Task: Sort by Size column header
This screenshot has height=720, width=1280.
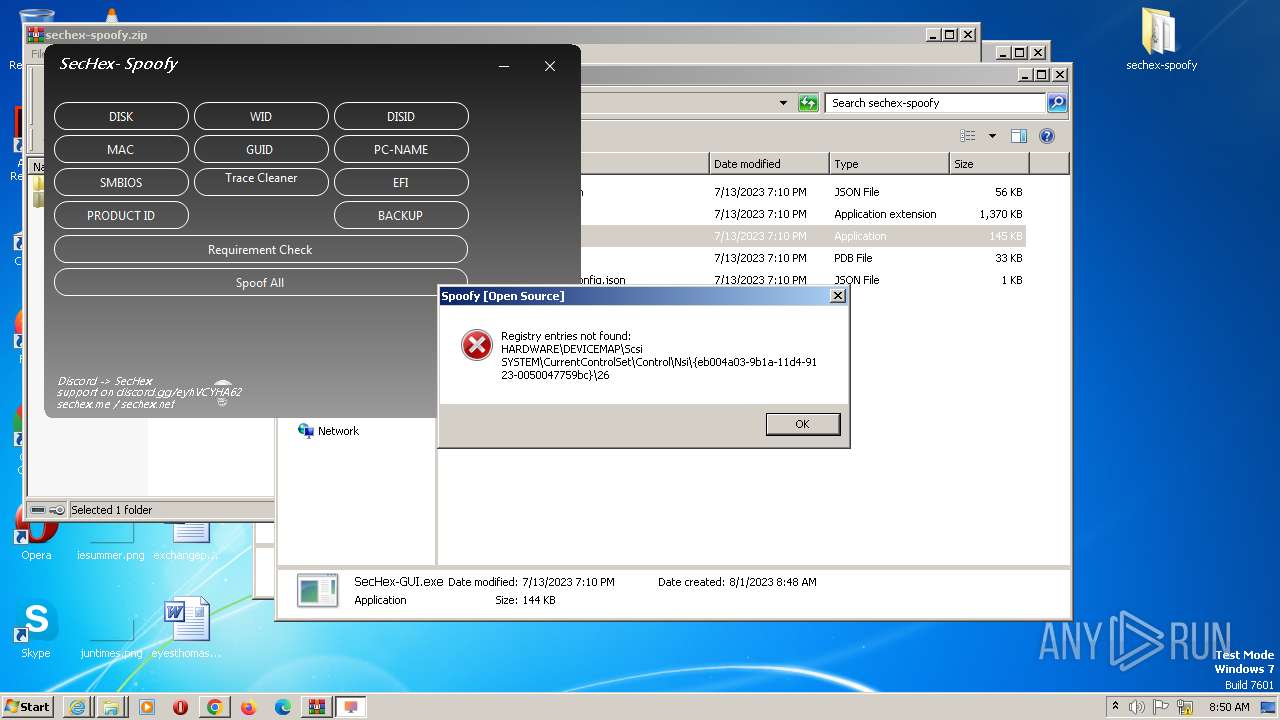Action: (989, 163)
